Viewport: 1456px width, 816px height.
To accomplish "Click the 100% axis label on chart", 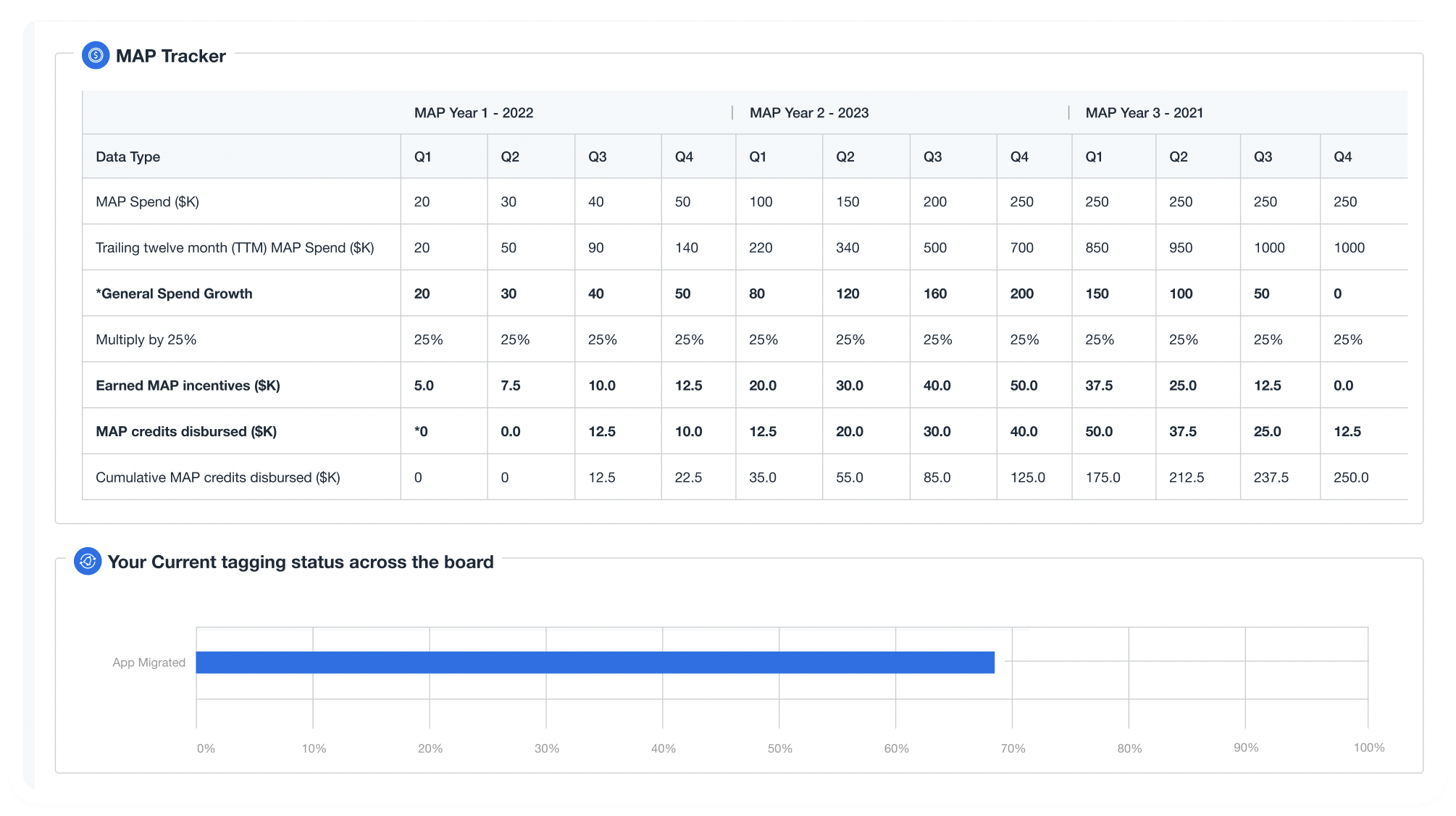I will tap(1369, 748).
